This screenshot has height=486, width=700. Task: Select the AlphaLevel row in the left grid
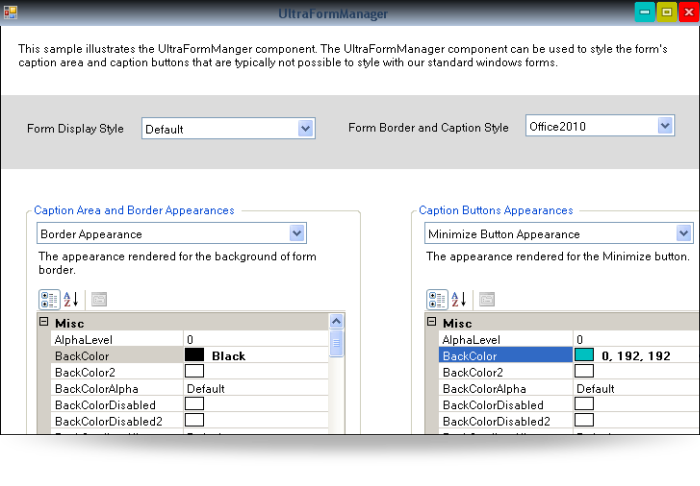coord(190,339)
